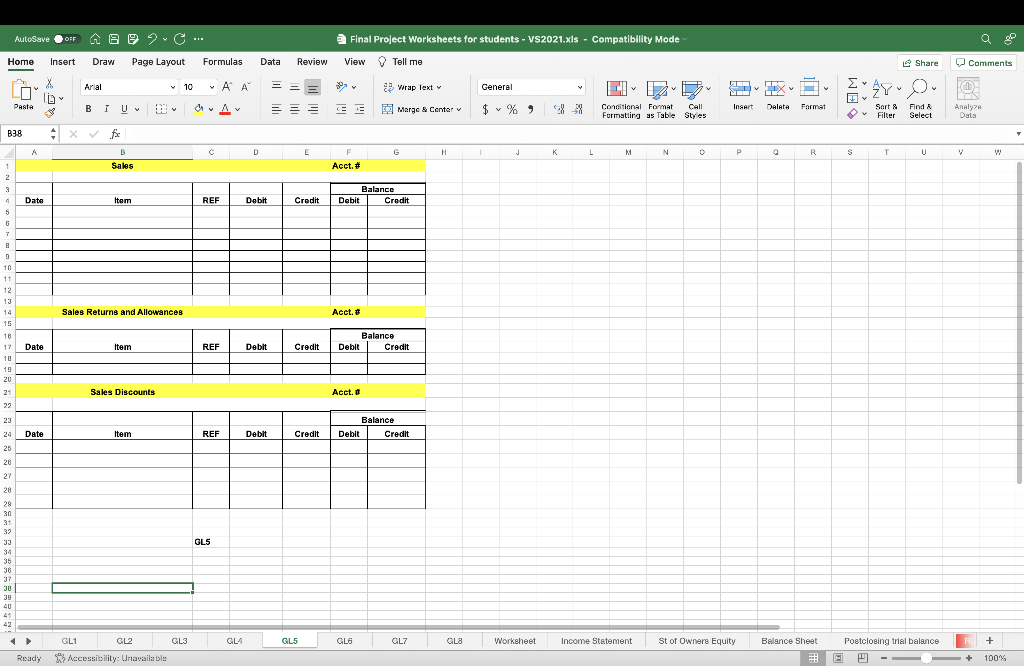Switch to the GL6 sheet tab
This screenshot has height=666, width=1024.
[x=345, y=641]
